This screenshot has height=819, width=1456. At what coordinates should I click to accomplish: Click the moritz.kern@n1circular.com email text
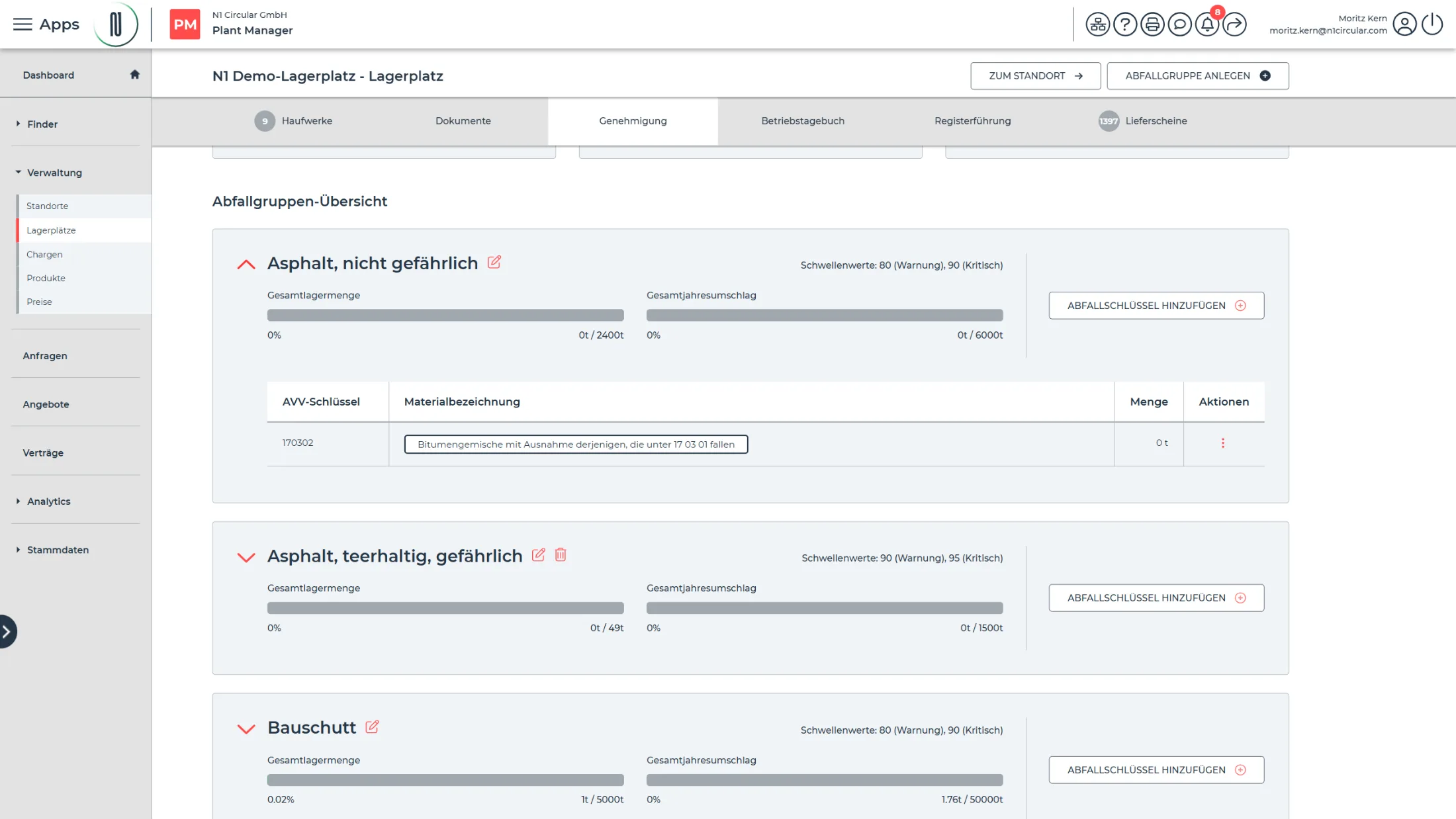tap(1328, 30)
